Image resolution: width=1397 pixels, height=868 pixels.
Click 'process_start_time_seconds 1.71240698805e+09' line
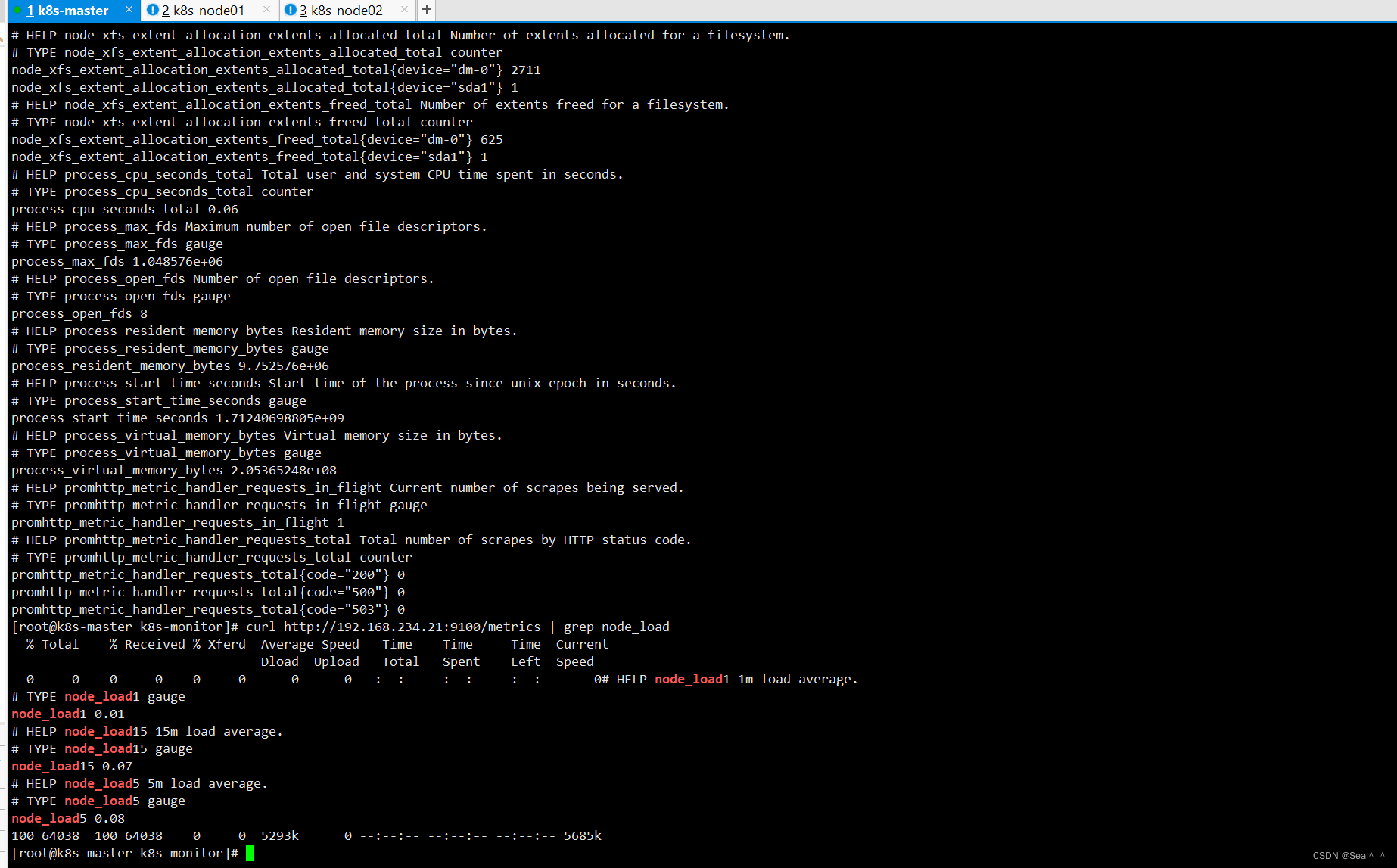click(178, 418)
